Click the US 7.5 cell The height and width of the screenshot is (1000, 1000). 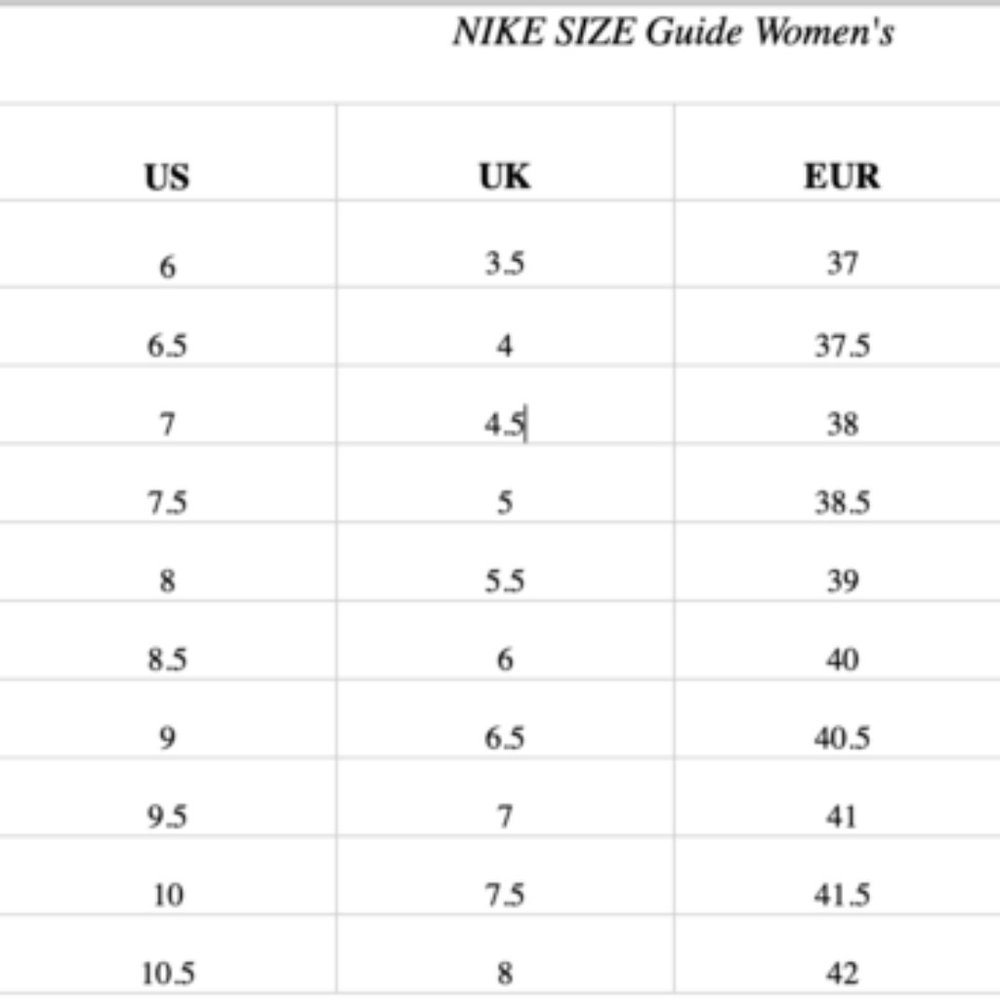tap(167, 502)
